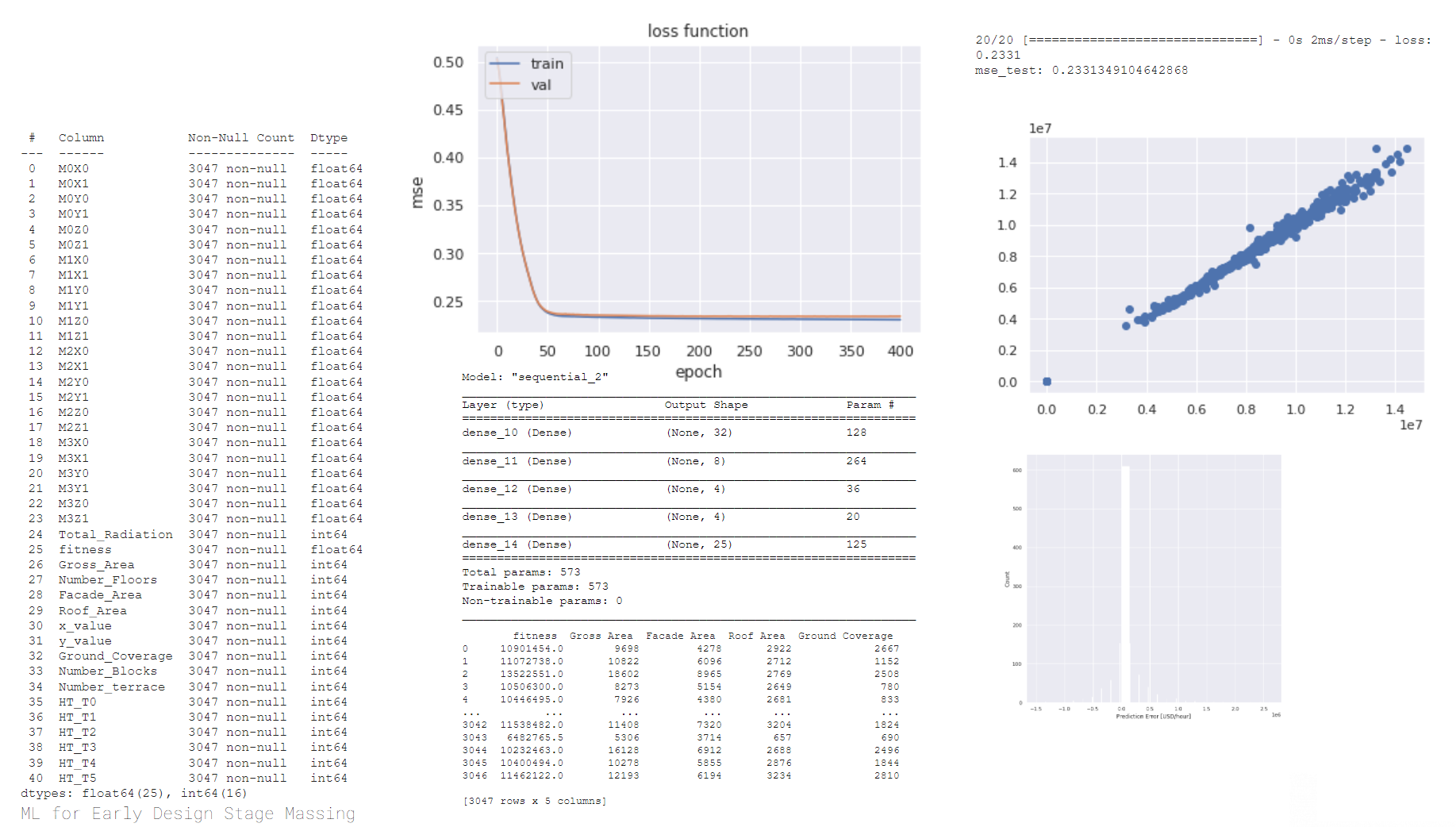
Task: Click the 20/20 training progress bar
Action: (x=1143, y=40)
